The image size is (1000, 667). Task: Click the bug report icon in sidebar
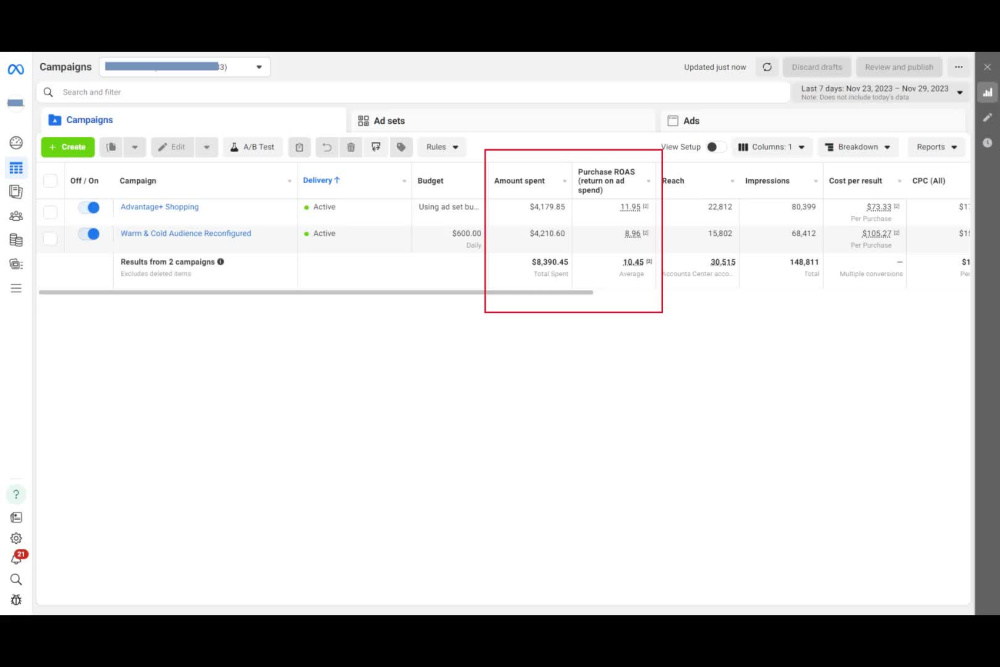pyautogui.click(x=16, y=600)
